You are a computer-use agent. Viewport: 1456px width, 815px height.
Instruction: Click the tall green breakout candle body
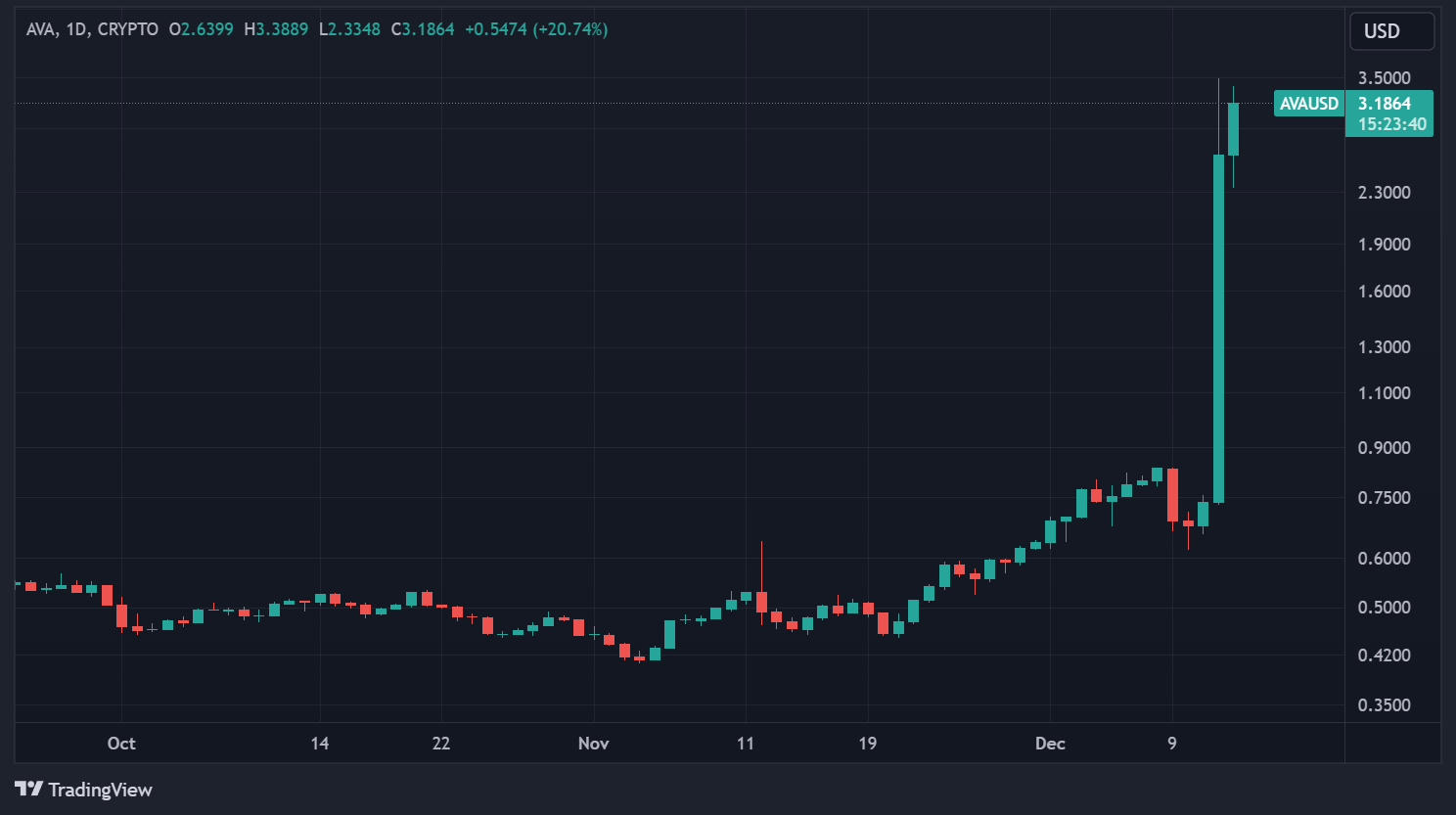point(1218,328)
